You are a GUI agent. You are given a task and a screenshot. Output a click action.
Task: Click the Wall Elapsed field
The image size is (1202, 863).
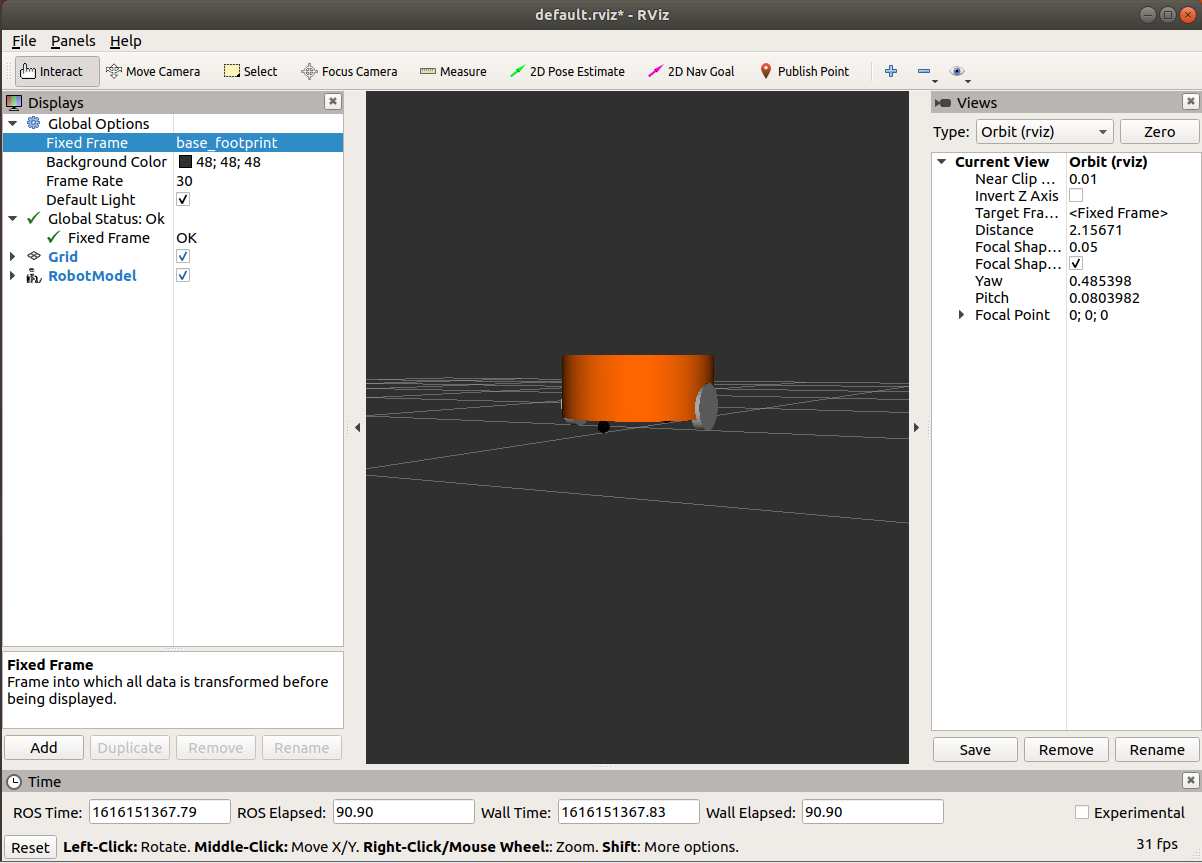(873, 812)
